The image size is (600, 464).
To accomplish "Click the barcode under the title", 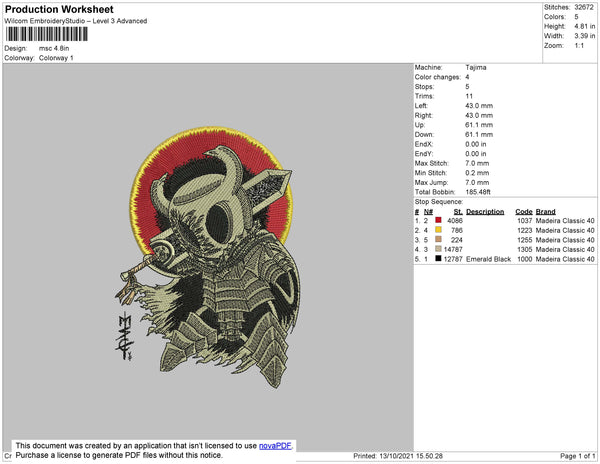I will (47, 34).
